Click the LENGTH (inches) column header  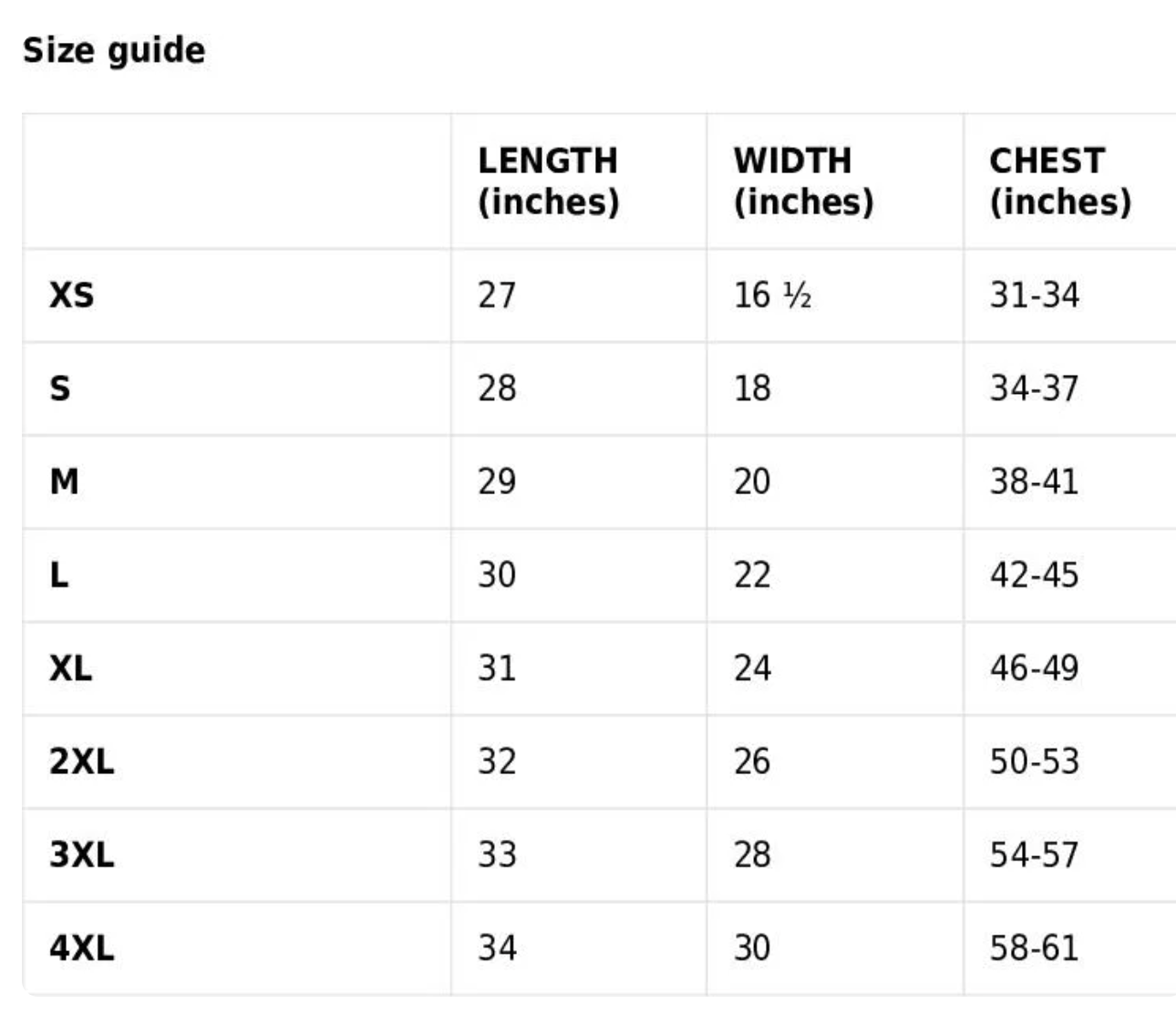pos(548,181)
